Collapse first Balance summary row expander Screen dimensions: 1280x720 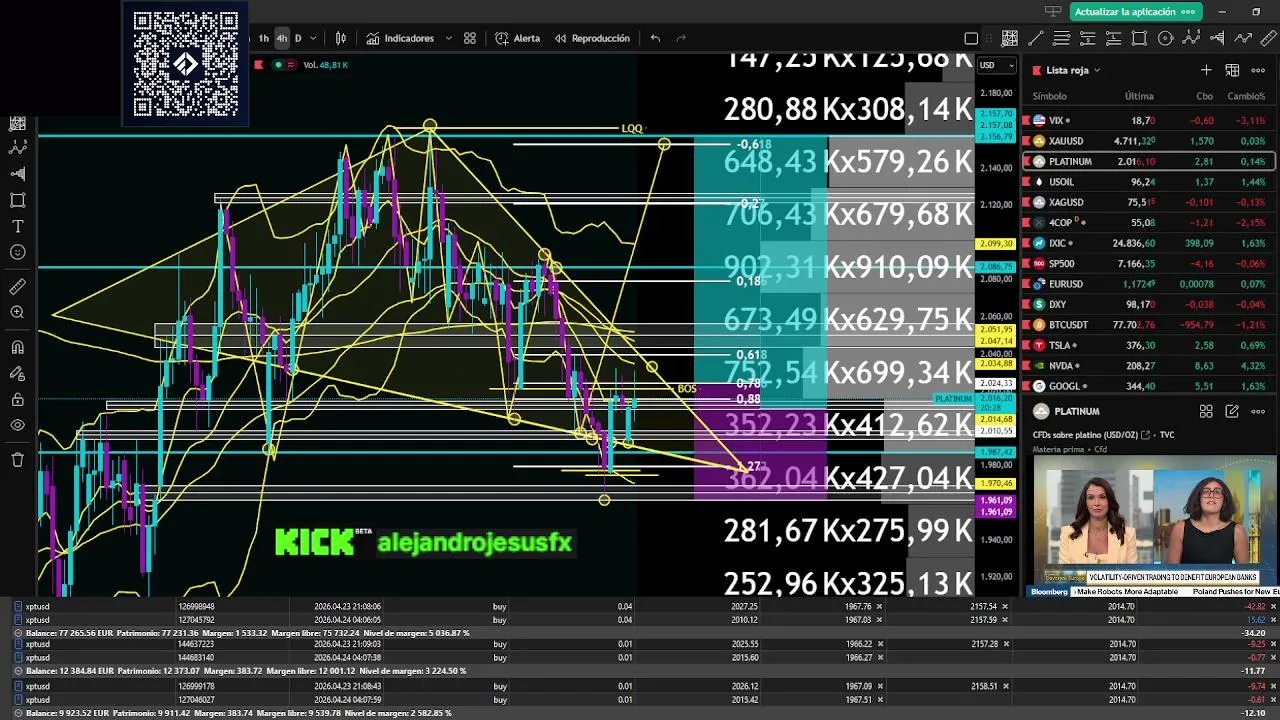tap(19, 633)
